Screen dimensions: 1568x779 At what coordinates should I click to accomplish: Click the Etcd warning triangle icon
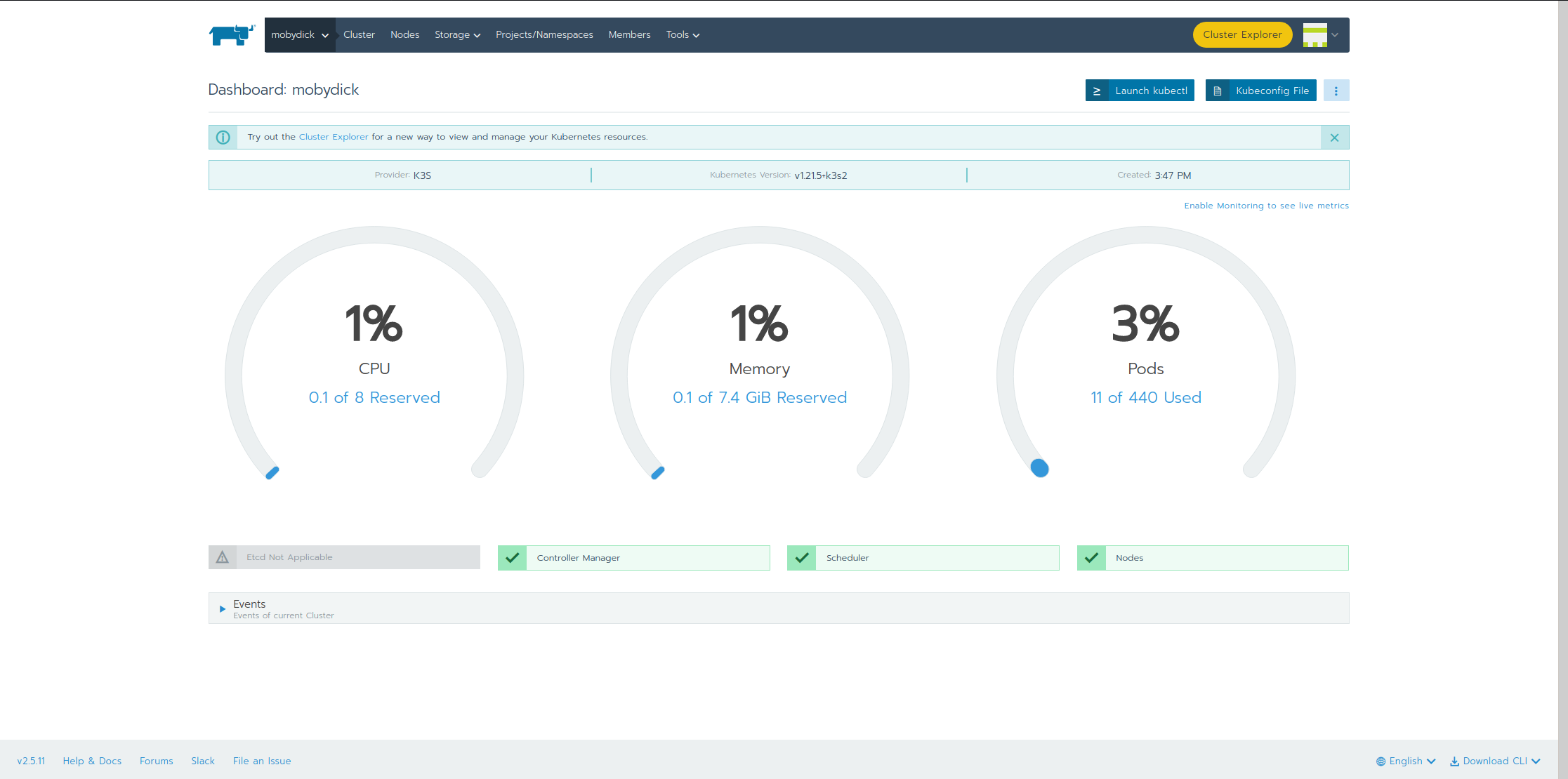[223, 557]
